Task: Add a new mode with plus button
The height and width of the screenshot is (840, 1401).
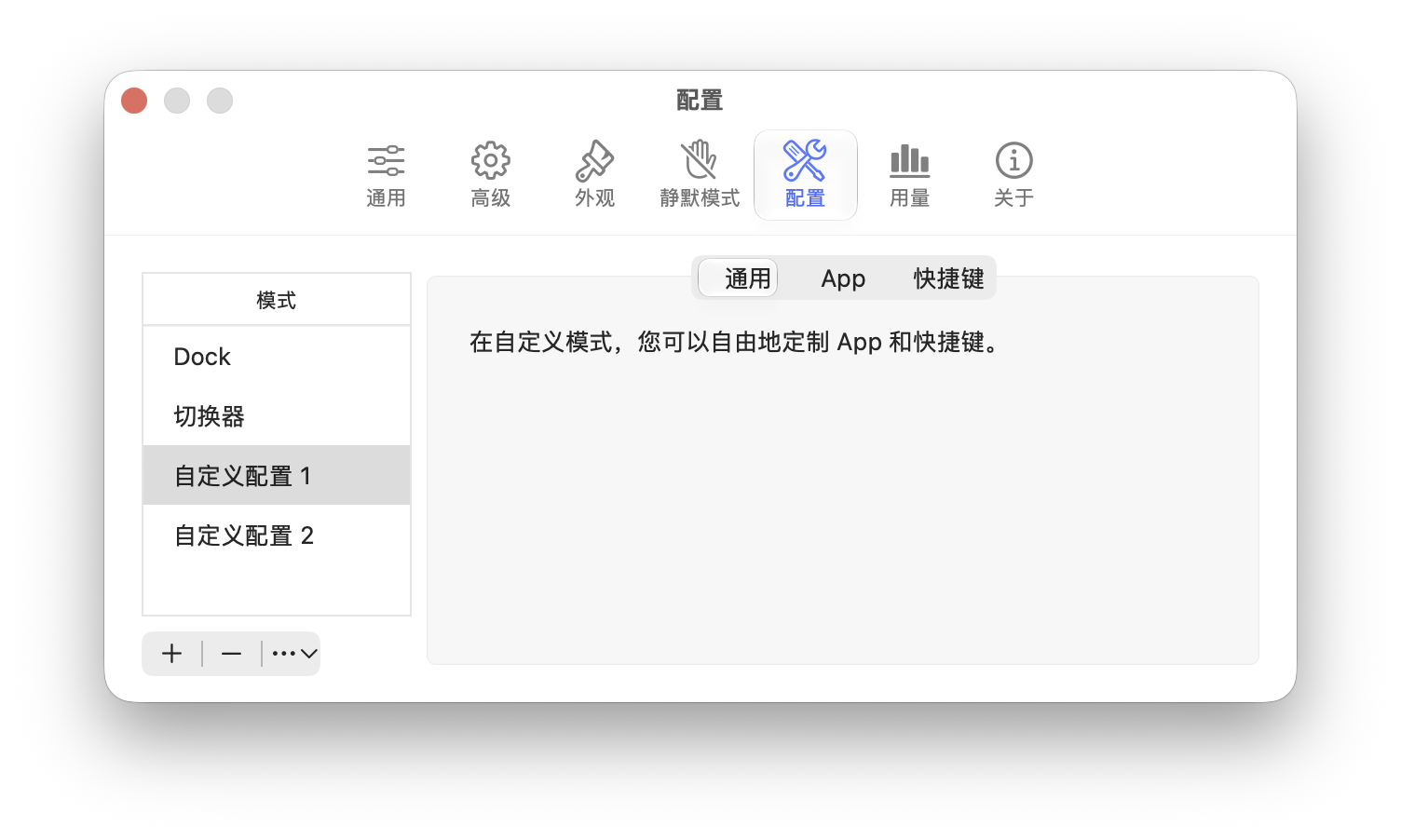Action: [171, 654]
